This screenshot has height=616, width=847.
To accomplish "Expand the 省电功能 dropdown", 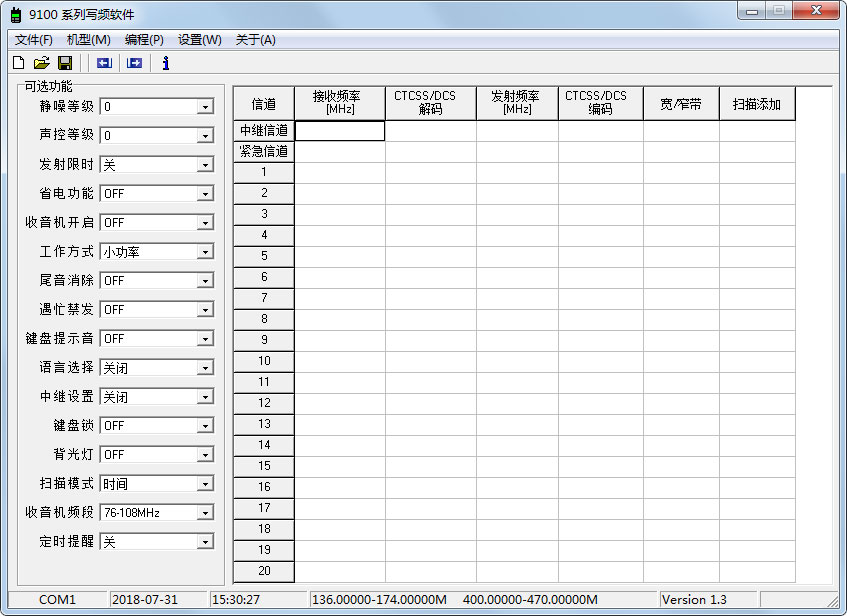I will tap(205, 194).
